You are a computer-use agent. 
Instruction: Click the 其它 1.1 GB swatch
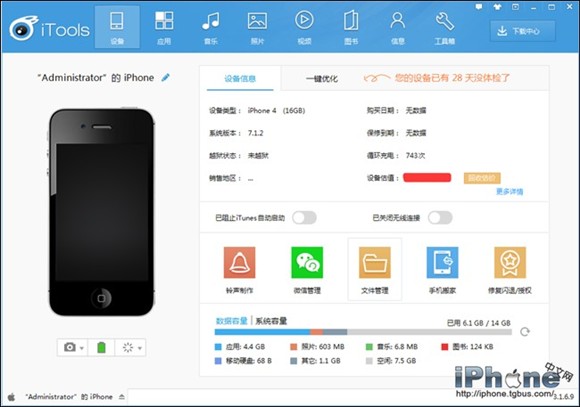[294, 361]
